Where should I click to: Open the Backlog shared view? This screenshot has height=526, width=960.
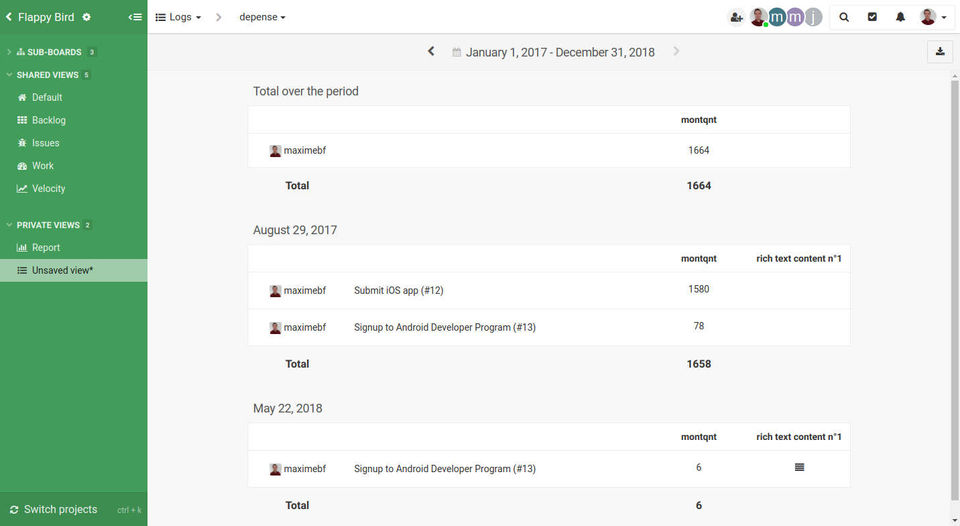click(x=48, y=120)
